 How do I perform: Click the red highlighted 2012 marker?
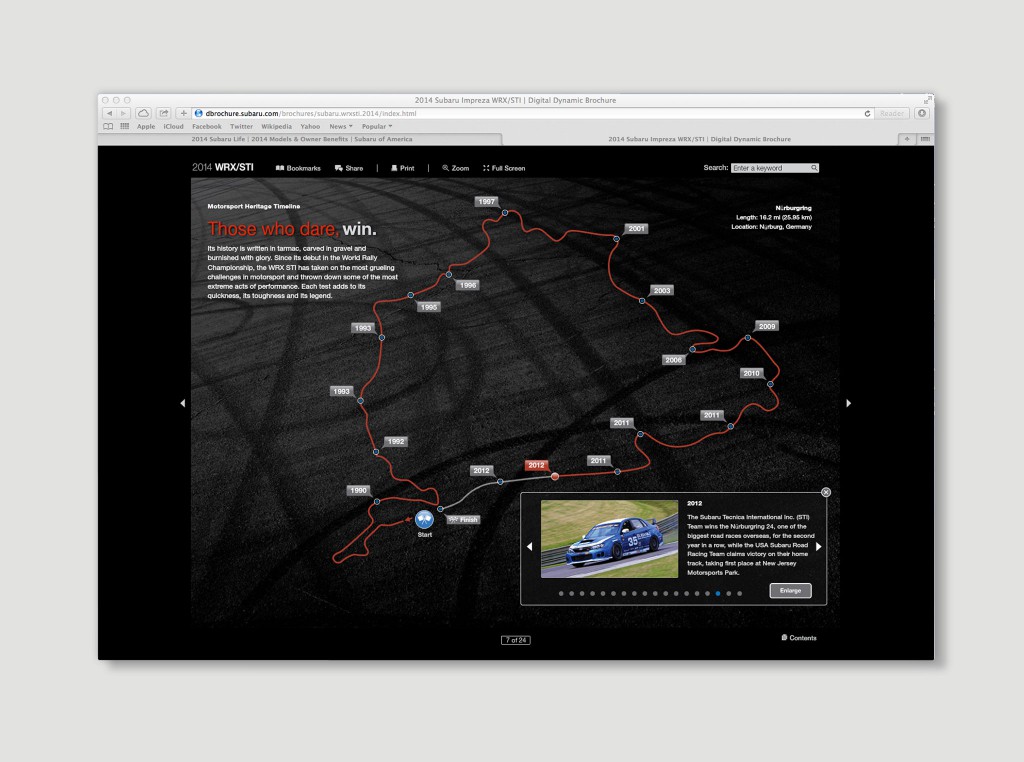pos(536,465)
